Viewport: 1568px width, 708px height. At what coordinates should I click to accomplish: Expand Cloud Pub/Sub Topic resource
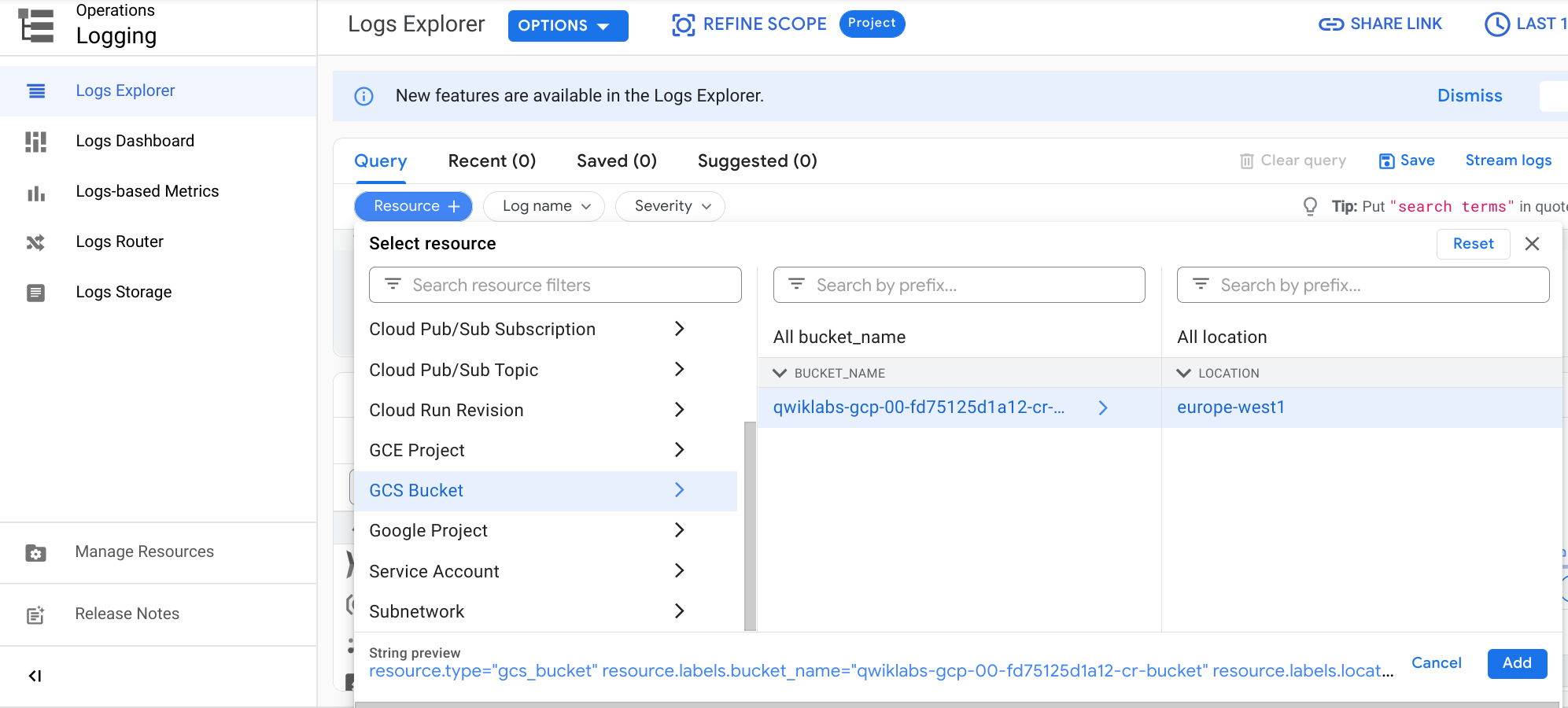[x=680, y=369]
